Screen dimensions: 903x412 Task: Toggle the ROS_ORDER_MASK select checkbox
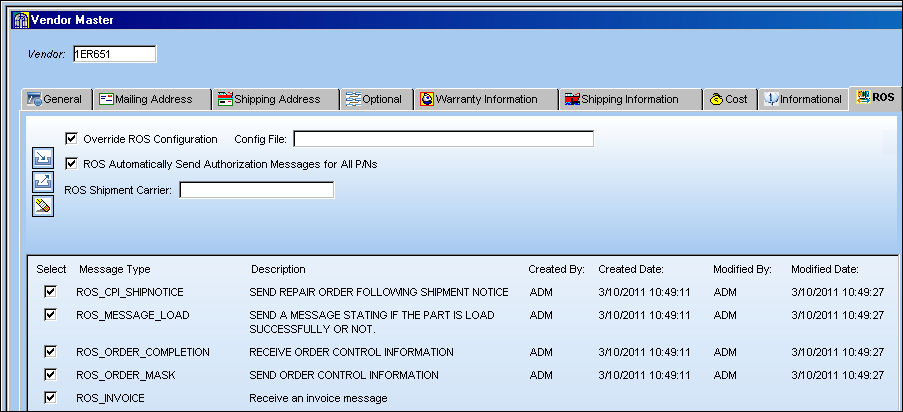pyautogui.click(x=50, y=374)
